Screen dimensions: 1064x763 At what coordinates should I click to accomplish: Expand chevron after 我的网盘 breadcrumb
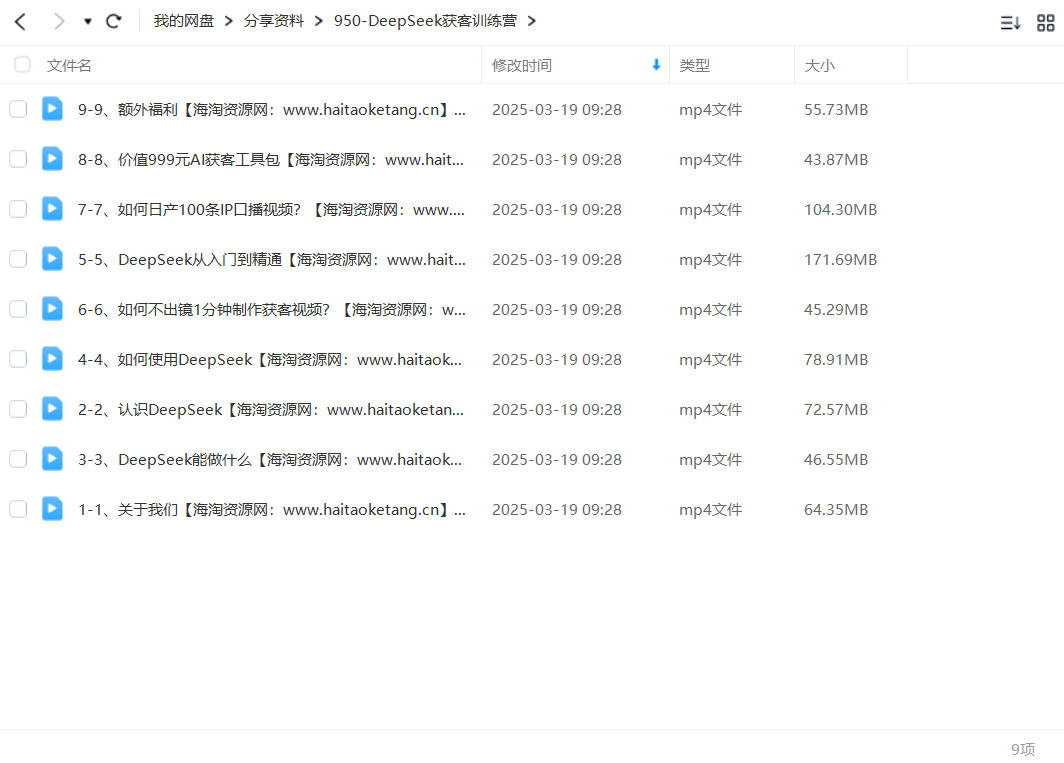[x=229, y=22]
